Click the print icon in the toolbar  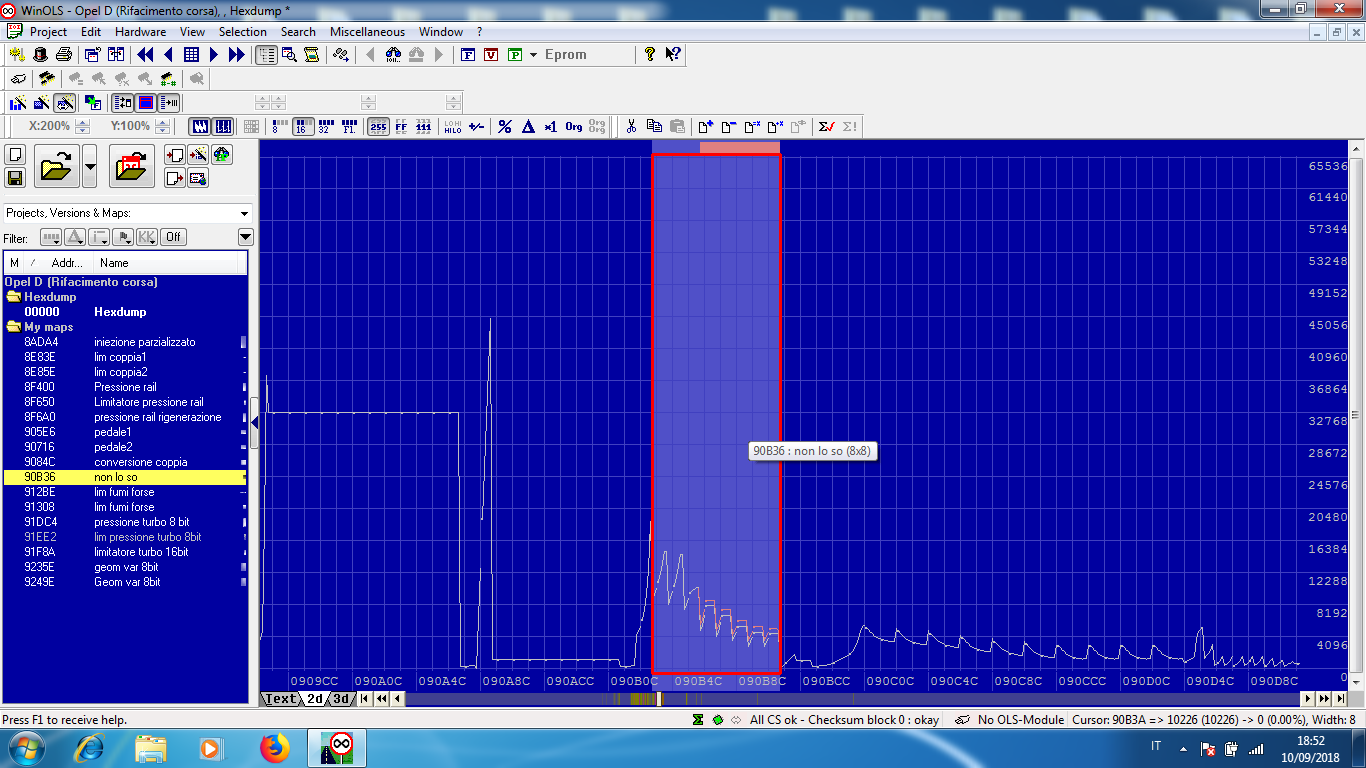coord(63,55)
